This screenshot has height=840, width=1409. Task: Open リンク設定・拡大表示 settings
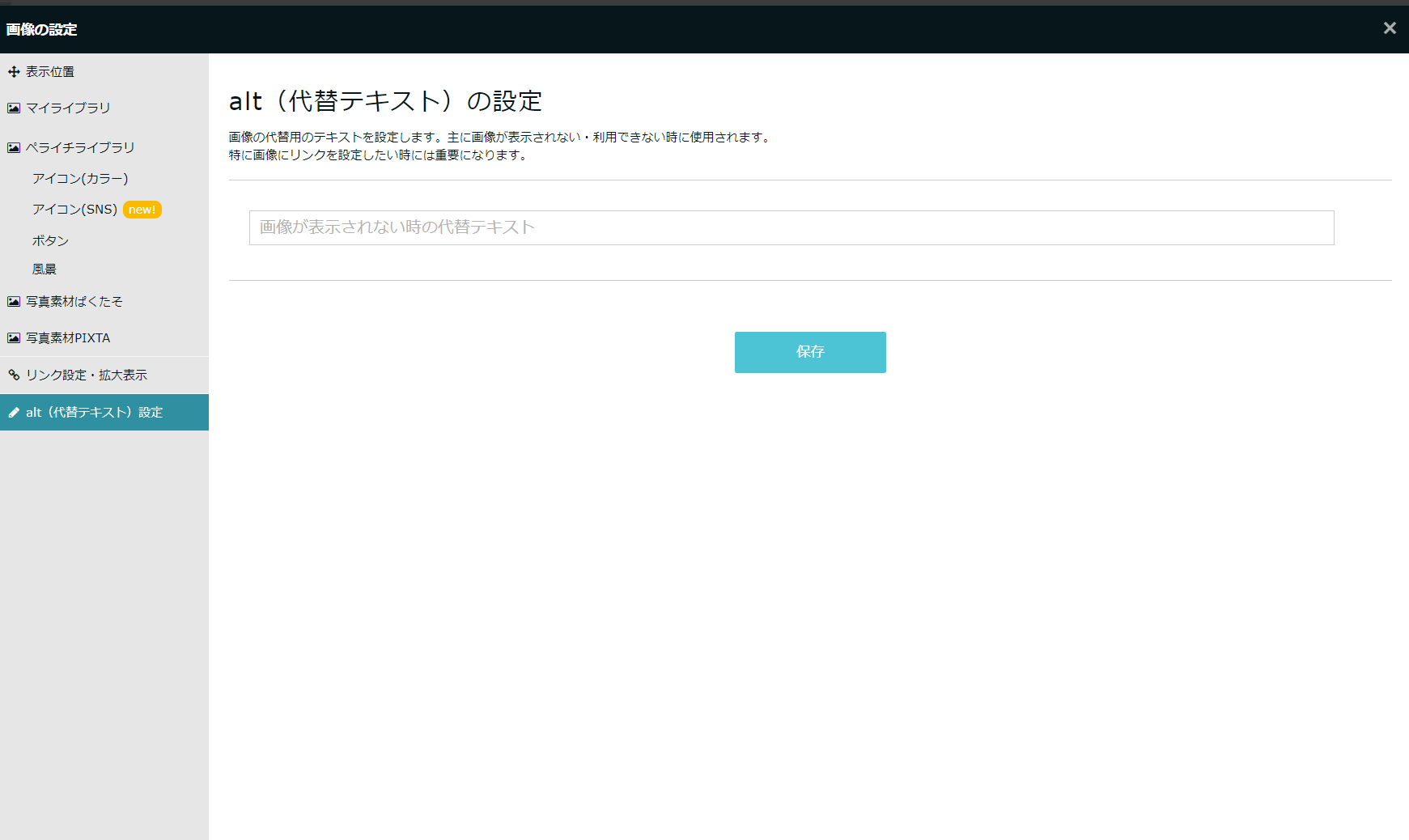(104, 375)
